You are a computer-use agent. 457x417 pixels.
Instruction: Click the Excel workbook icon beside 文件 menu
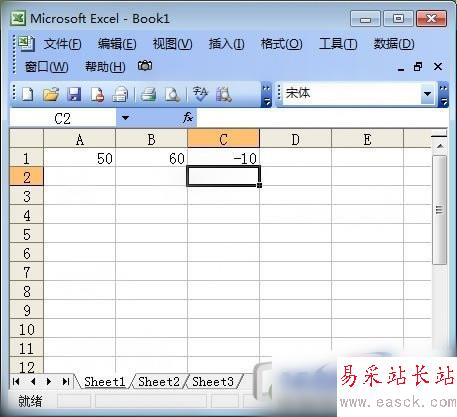pos(26,43)
